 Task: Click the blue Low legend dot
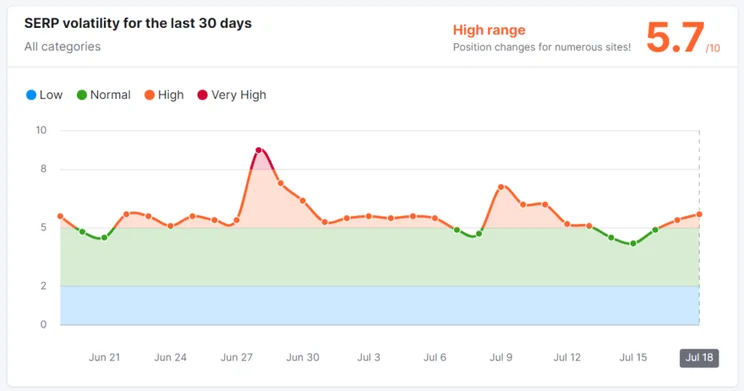pos(31,95)
